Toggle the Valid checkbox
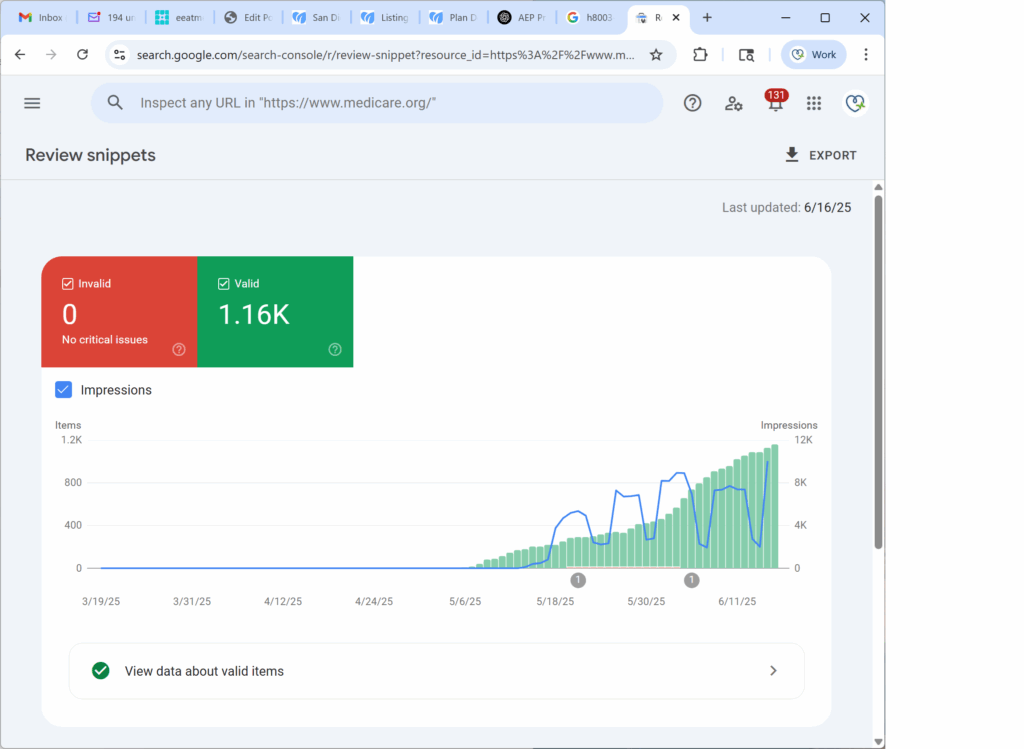1024x749 pixels. [223, 283]
